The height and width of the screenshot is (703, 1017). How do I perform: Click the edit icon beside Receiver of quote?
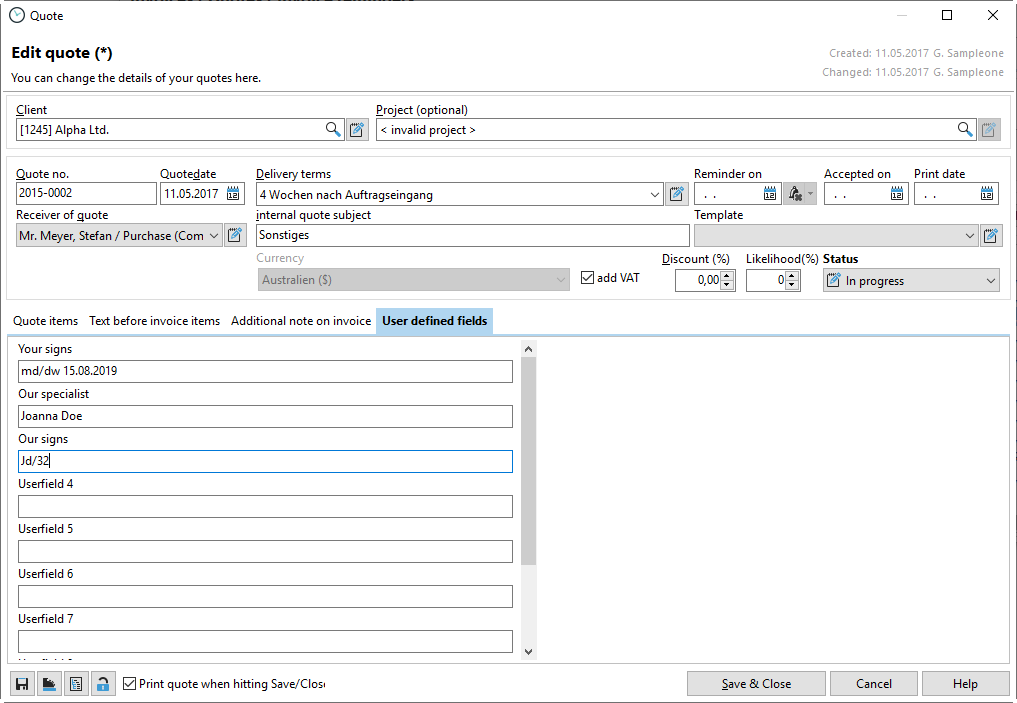pos(234,236)
